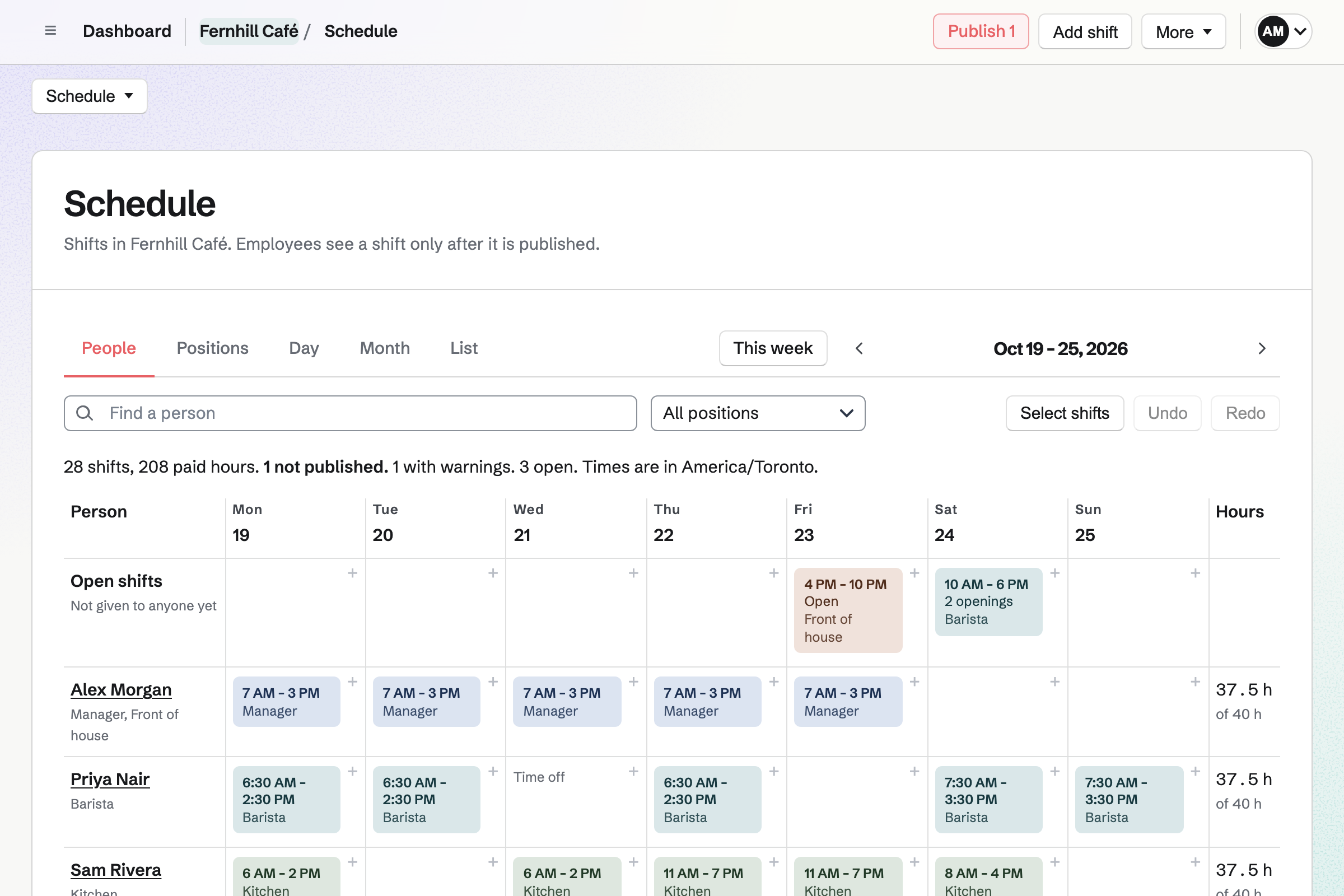Image resolution: width=1344 pixels, height=896 pixels.
Task: Open the Dashboard link
Action: (x=127, y=31)
